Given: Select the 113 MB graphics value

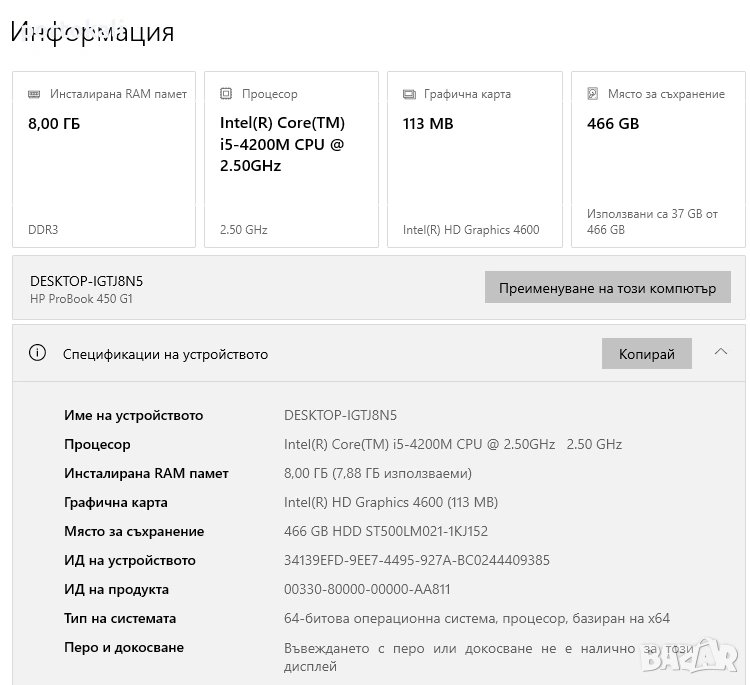Looking at the screenshot, I should [x=428, y=124].
